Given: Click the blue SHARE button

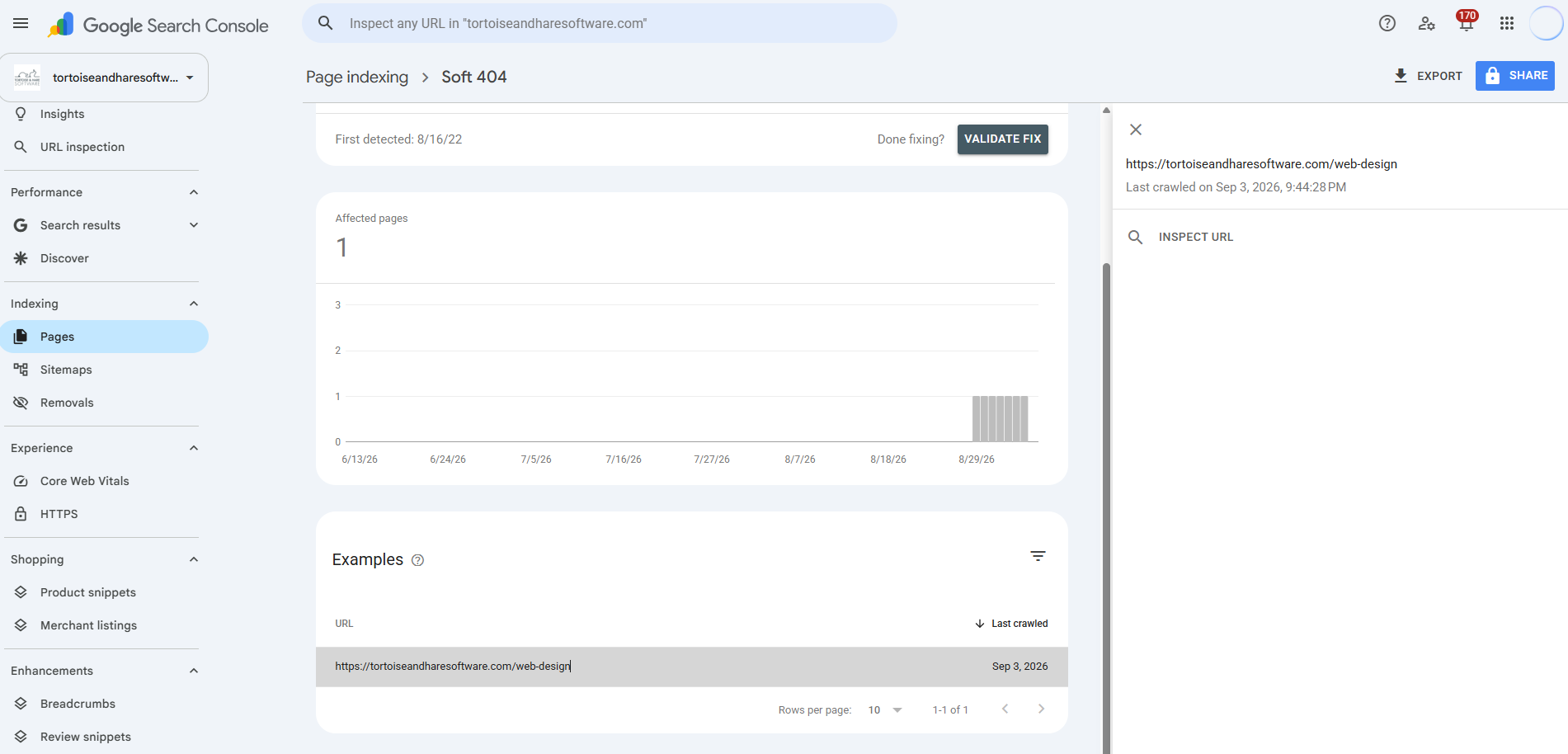Looking at the screenshot, I should click(x=1515, y=76).
